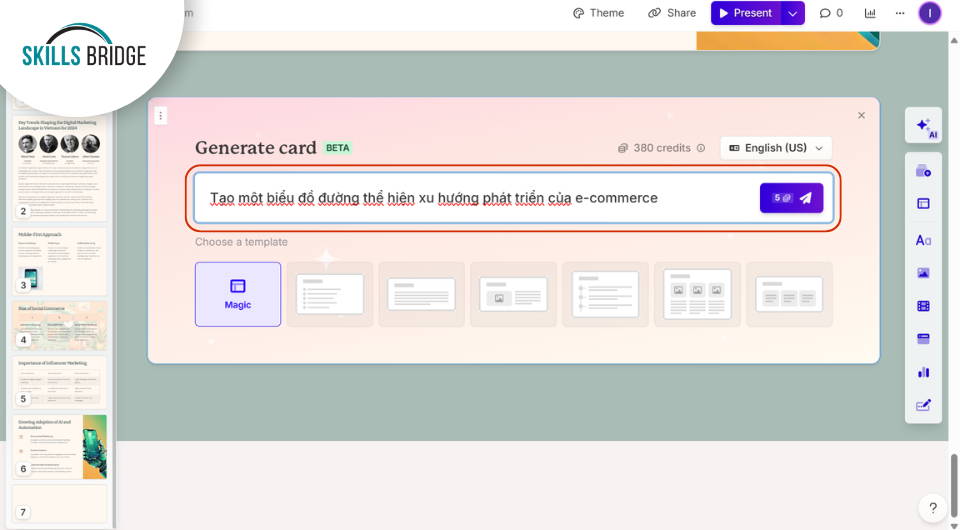
Task: Open the forms and buttons icon
Action: [x=923, y=405]
